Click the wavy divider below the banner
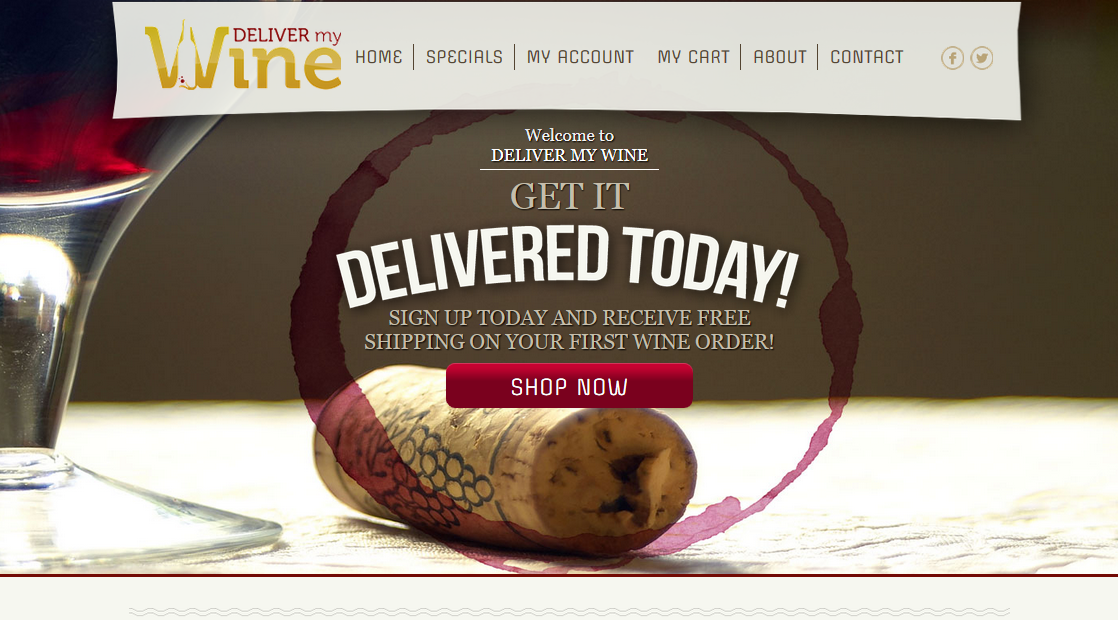The width and height of the screenshot is (1118, 620). coord(569,611)
